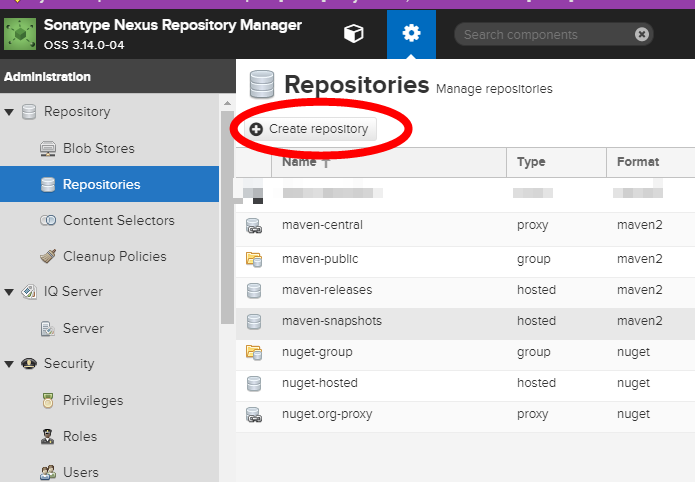Click the Roles person icon

(47, 436)
